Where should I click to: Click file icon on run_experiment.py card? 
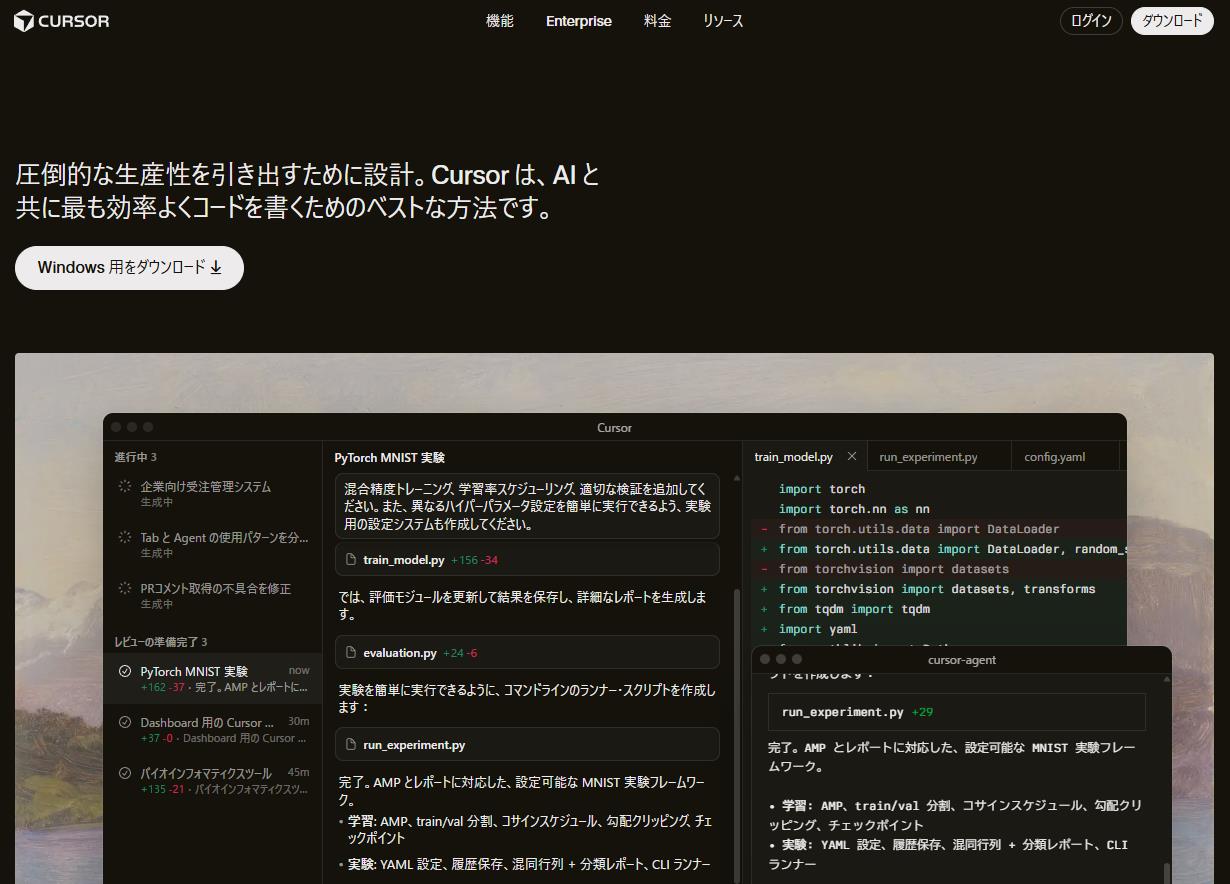click(x=351, y=744)
